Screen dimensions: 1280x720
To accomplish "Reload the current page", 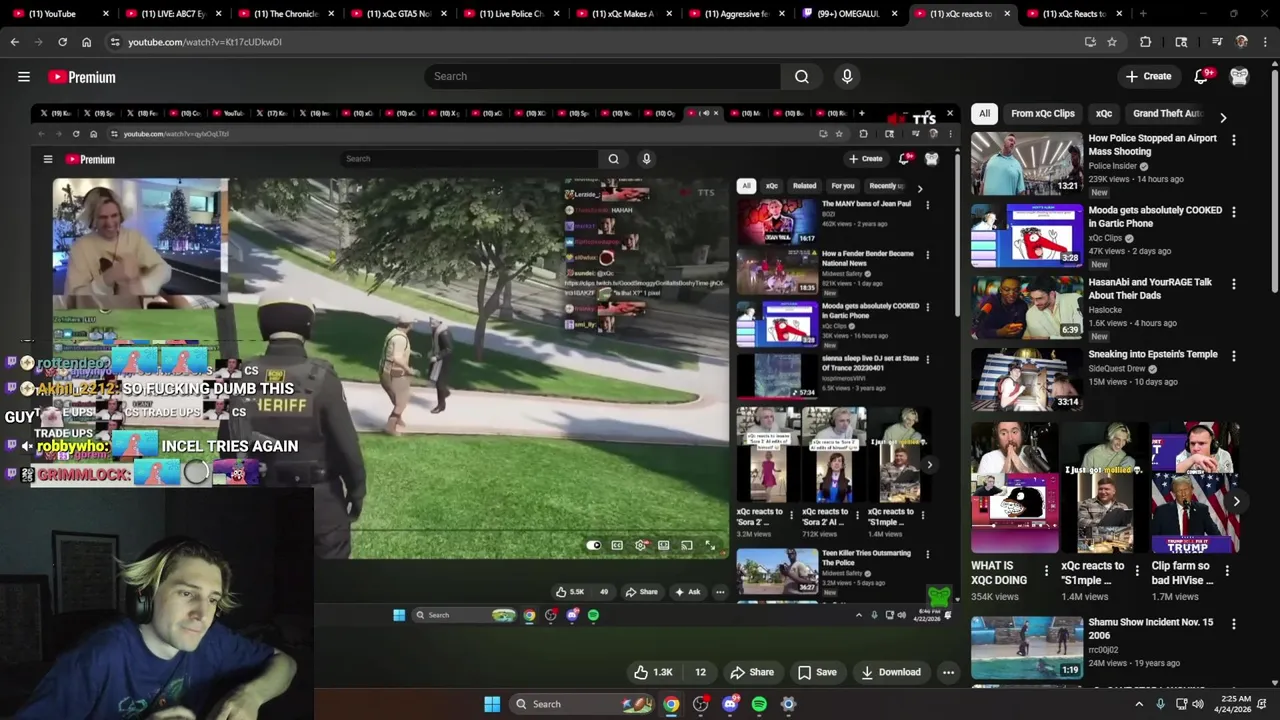I will click(x=62, y=42).
